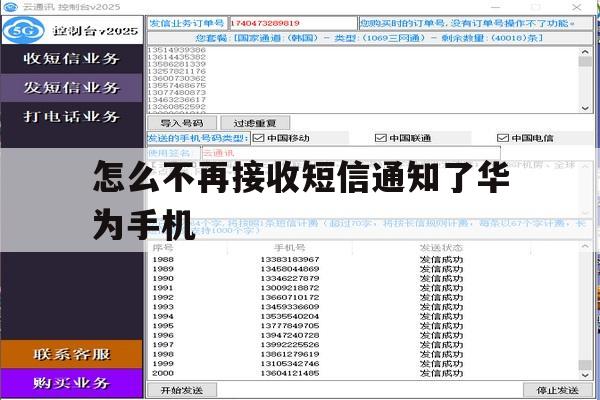Image resolution: width=600 pixels, height=400 pixels.
Task: Click the 发送状态 column header
Action: point(441,248)
